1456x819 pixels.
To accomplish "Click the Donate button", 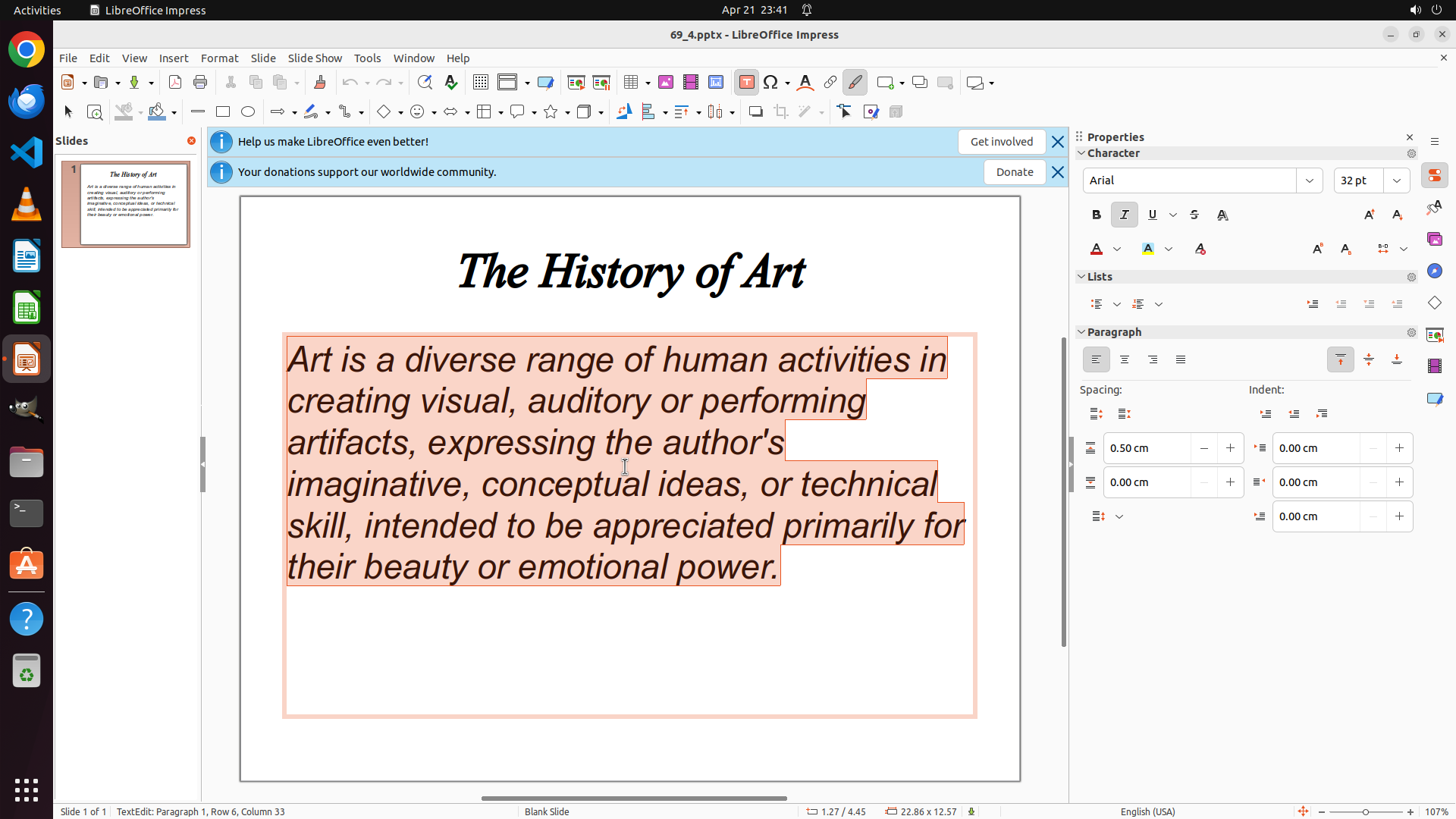I will coord(1015,172).
